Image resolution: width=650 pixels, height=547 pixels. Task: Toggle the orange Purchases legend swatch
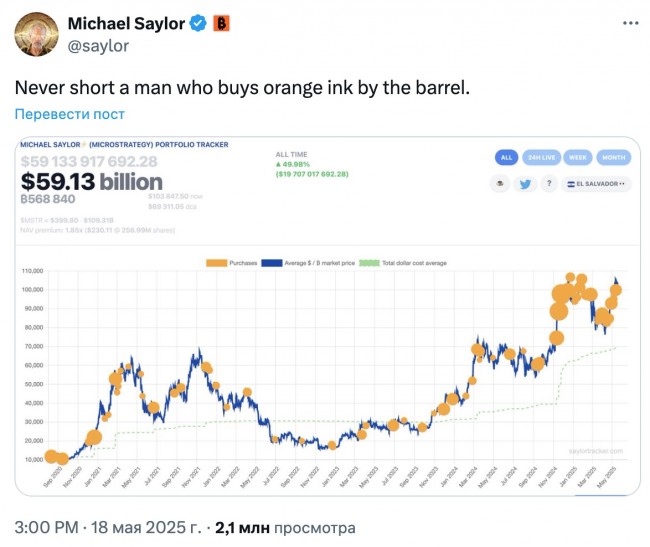pos(216,263)
